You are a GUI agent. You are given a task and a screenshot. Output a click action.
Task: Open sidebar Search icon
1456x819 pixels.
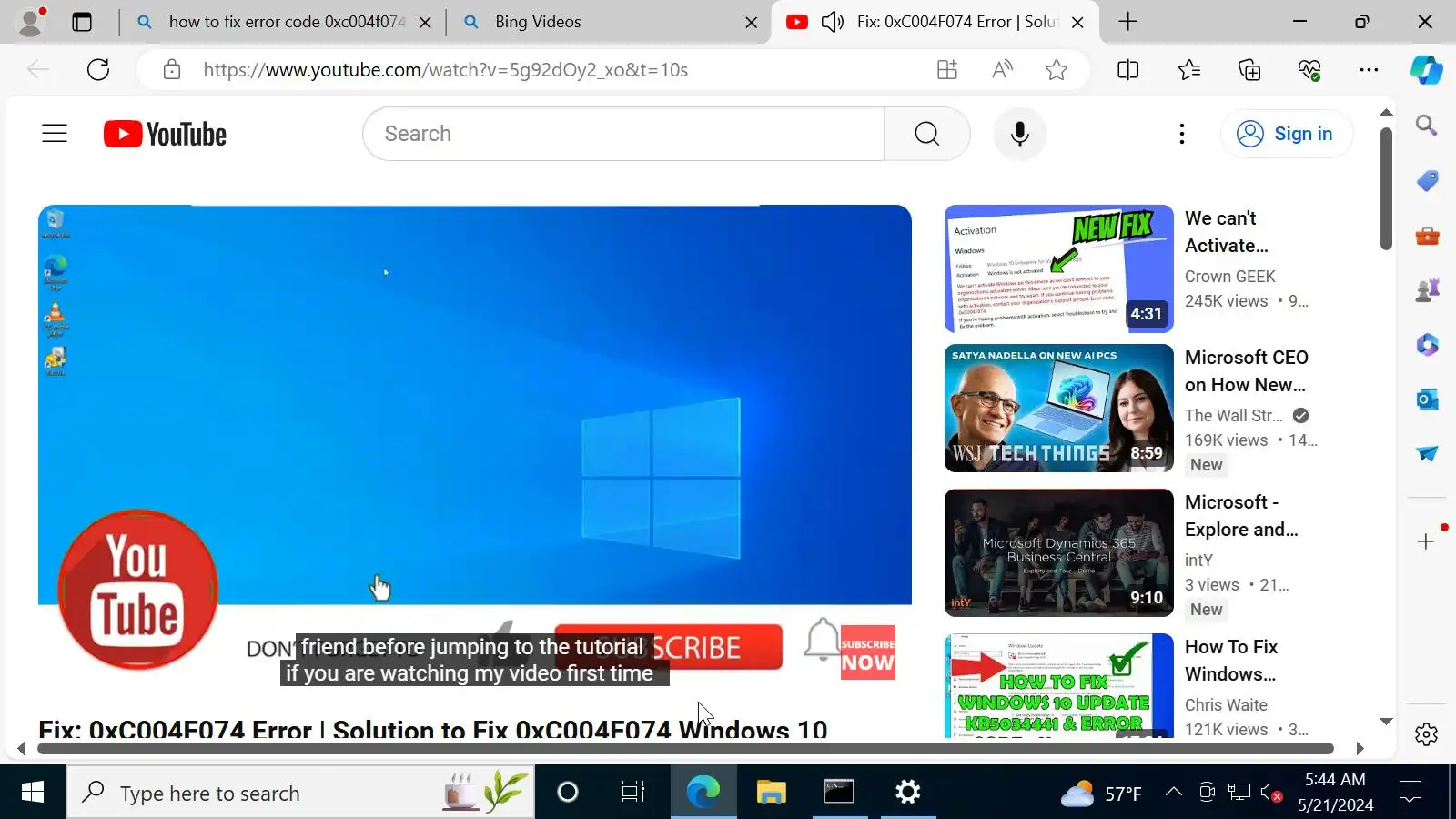point(1426,125)
